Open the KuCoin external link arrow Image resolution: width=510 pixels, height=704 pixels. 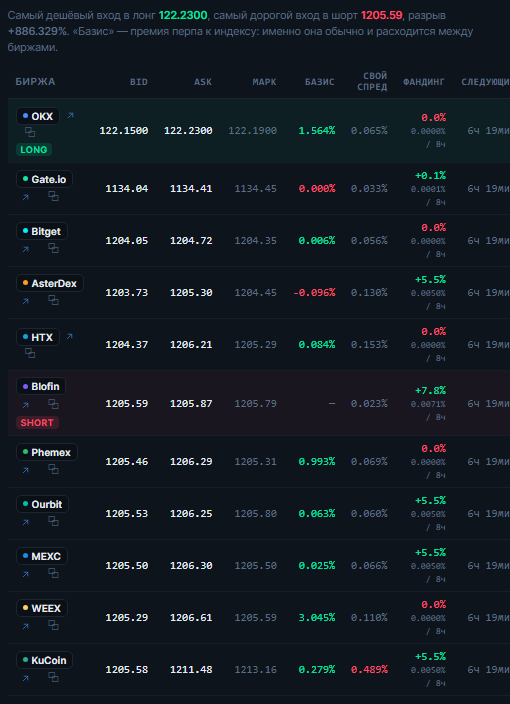pyautogui.click(x=26, y=678)
